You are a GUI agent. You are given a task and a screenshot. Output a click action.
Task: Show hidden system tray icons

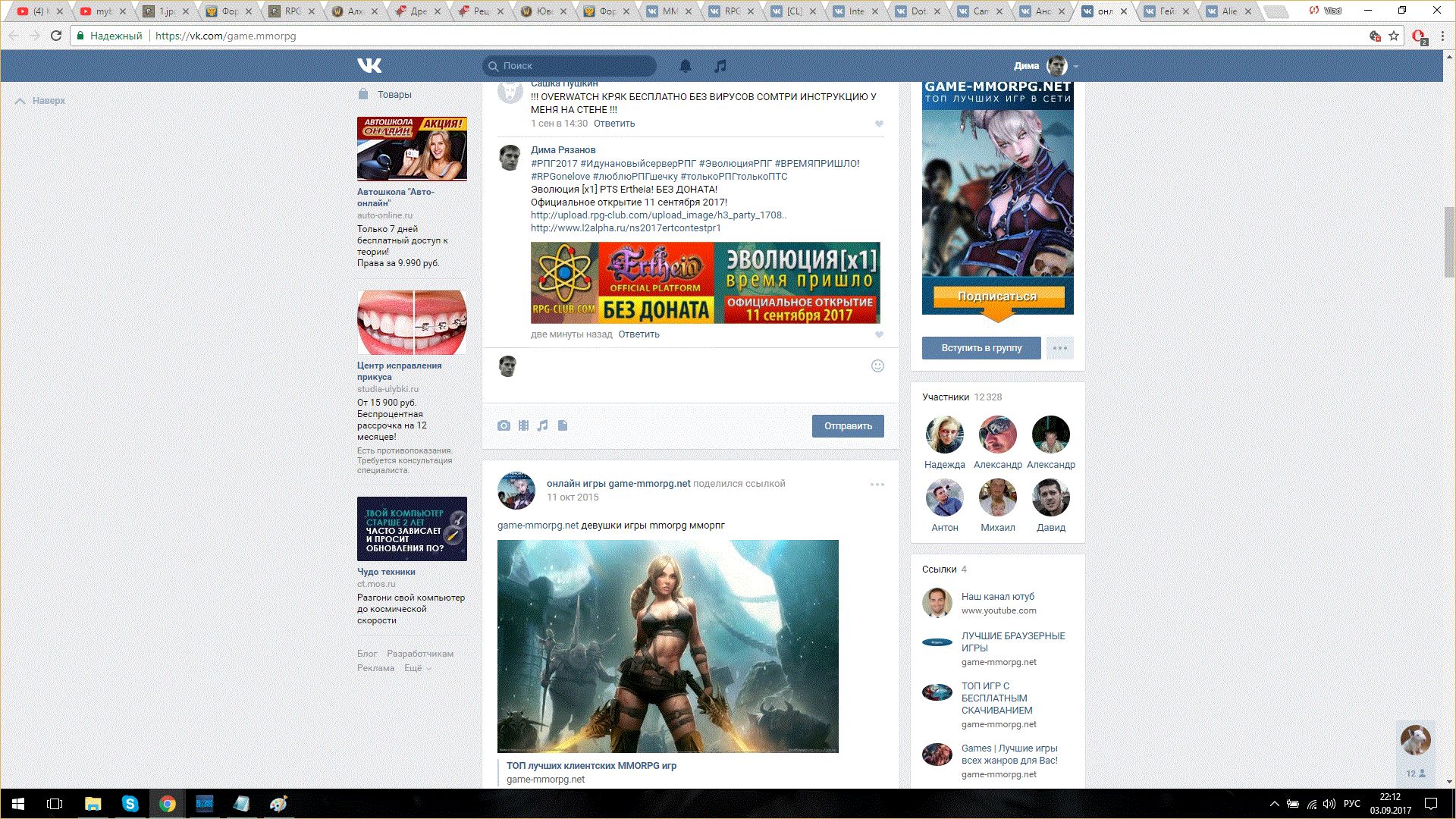point(1275,804)
